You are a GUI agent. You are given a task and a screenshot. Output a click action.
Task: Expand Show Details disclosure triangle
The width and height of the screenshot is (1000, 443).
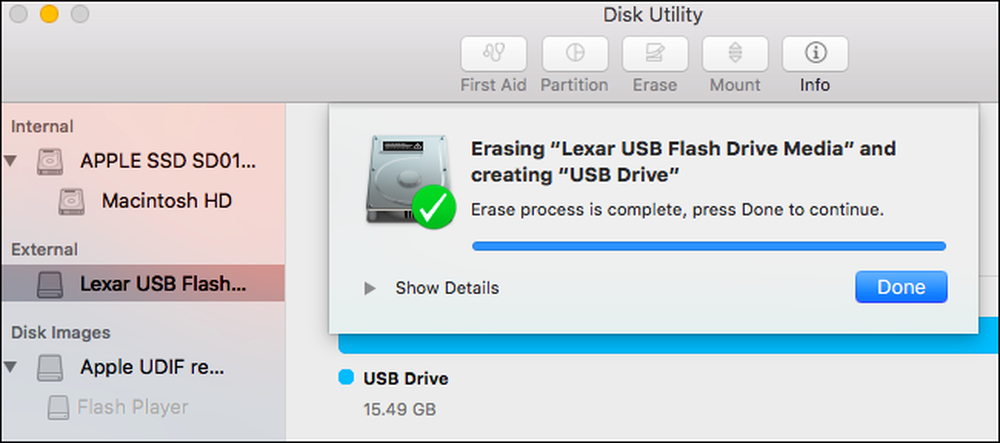369,289
